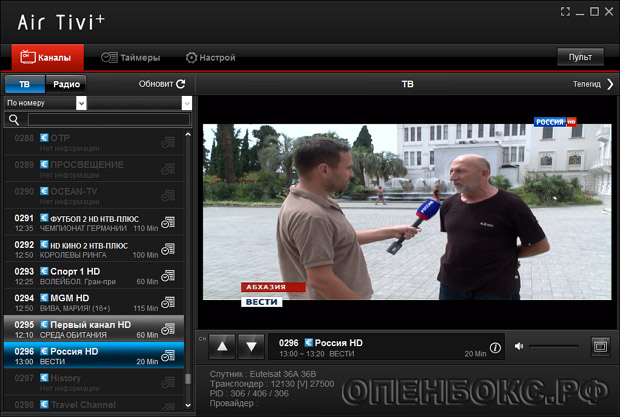Click encryption icon beside MGM HD
This screenshot has width=620, height=417.
(x=44, y=298)
